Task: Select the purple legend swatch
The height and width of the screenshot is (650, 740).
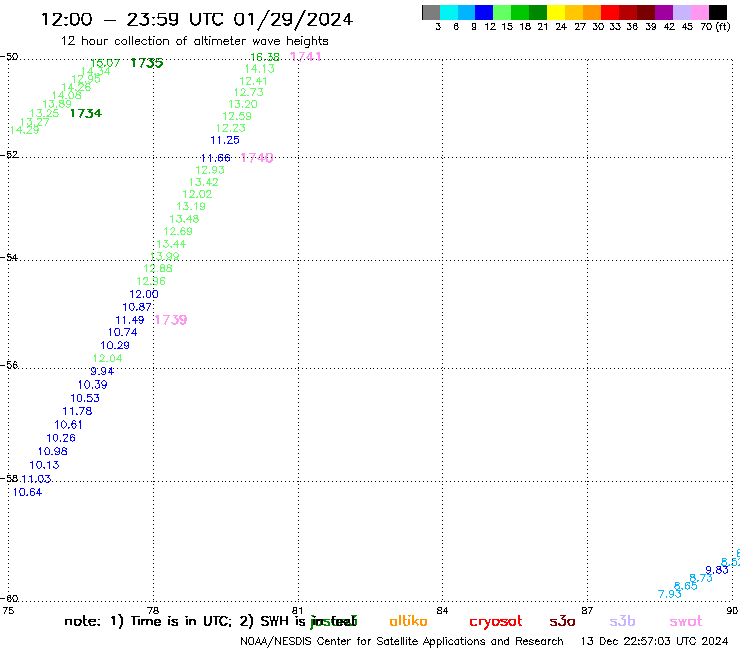Action: click(664, 12)
